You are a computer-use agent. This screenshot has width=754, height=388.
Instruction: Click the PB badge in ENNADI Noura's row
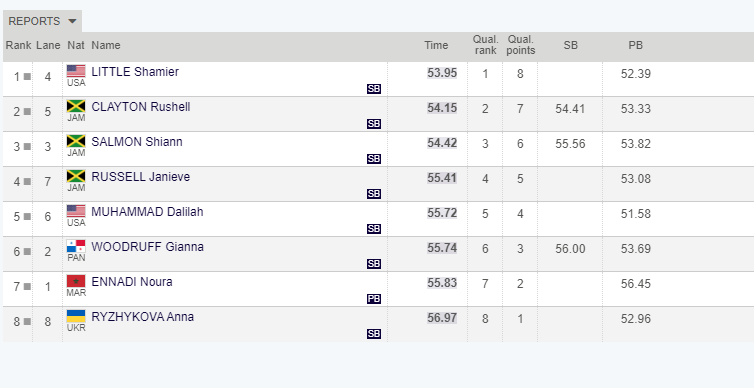tap(374, 299)
